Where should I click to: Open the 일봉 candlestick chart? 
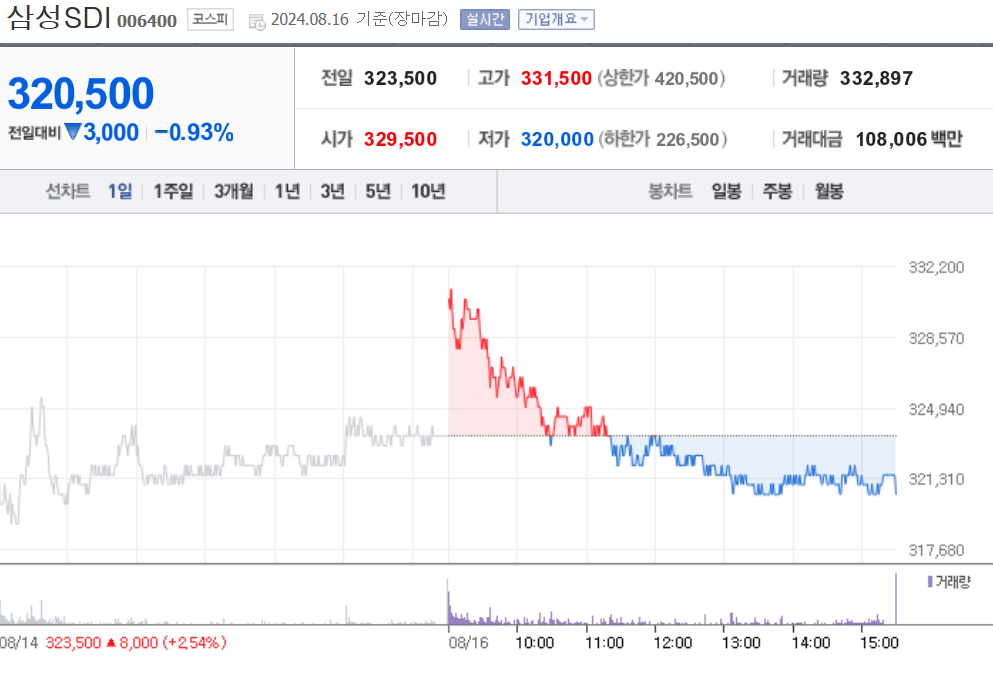(726, 191)
